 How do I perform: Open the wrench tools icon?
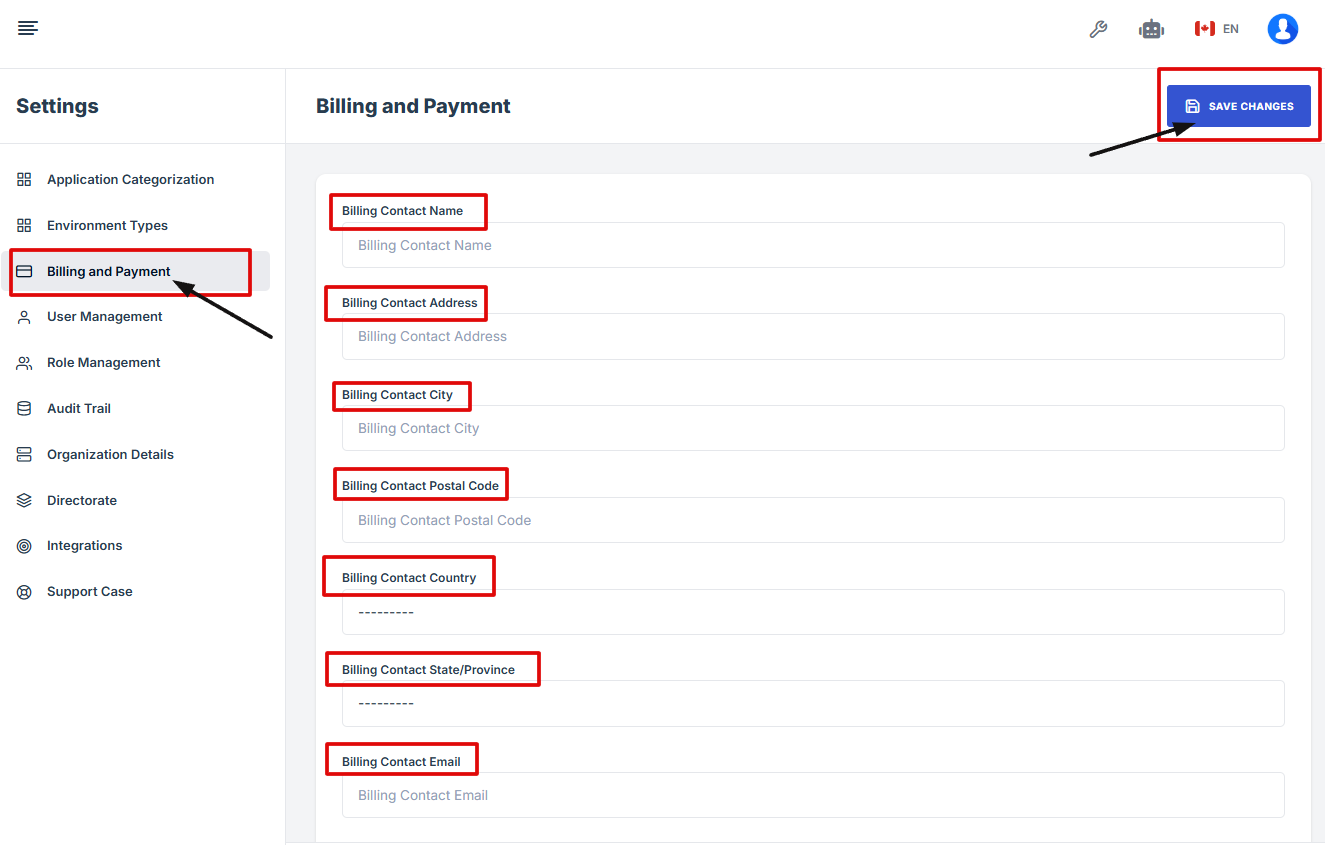pos(1098,29)
